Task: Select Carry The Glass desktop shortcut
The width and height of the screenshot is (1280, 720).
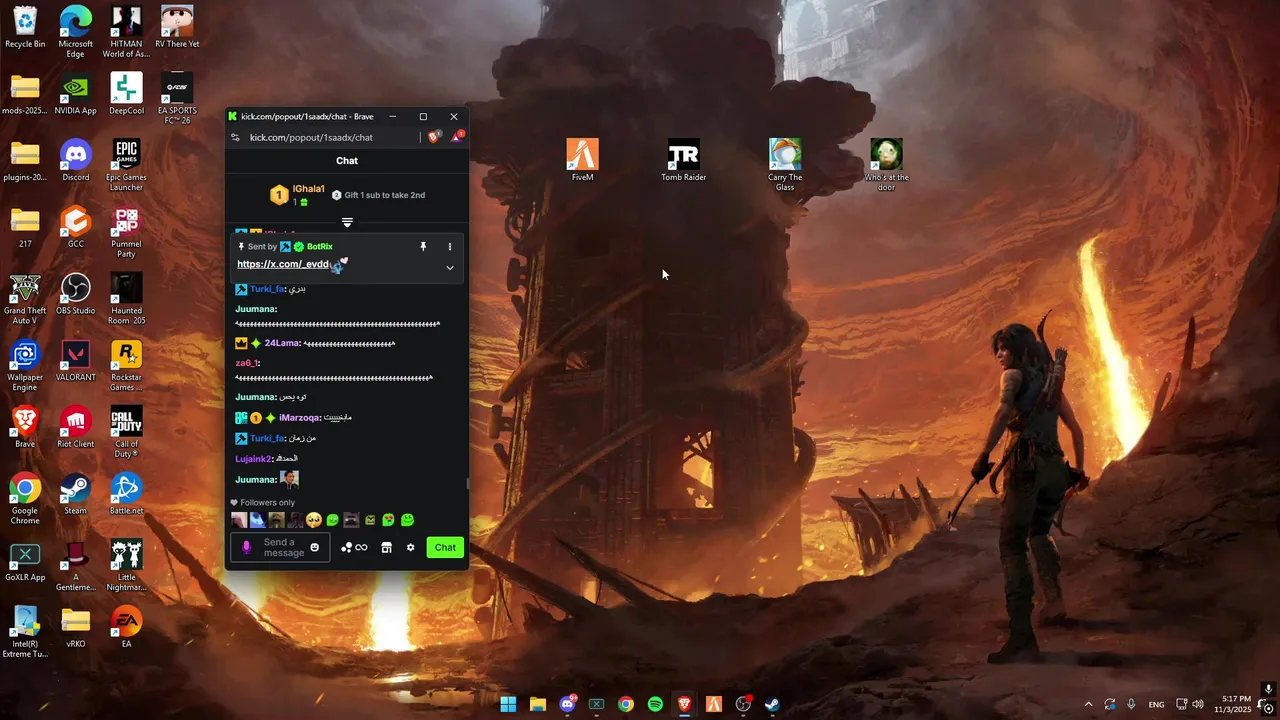Action: tap(785, 166)
